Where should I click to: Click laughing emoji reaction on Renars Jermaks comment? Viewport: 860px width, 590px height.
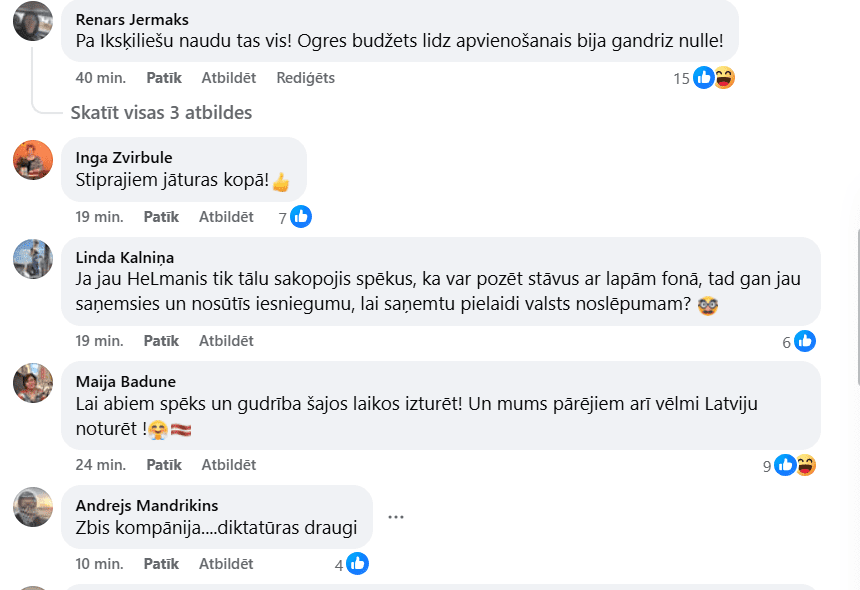[724, 78]
